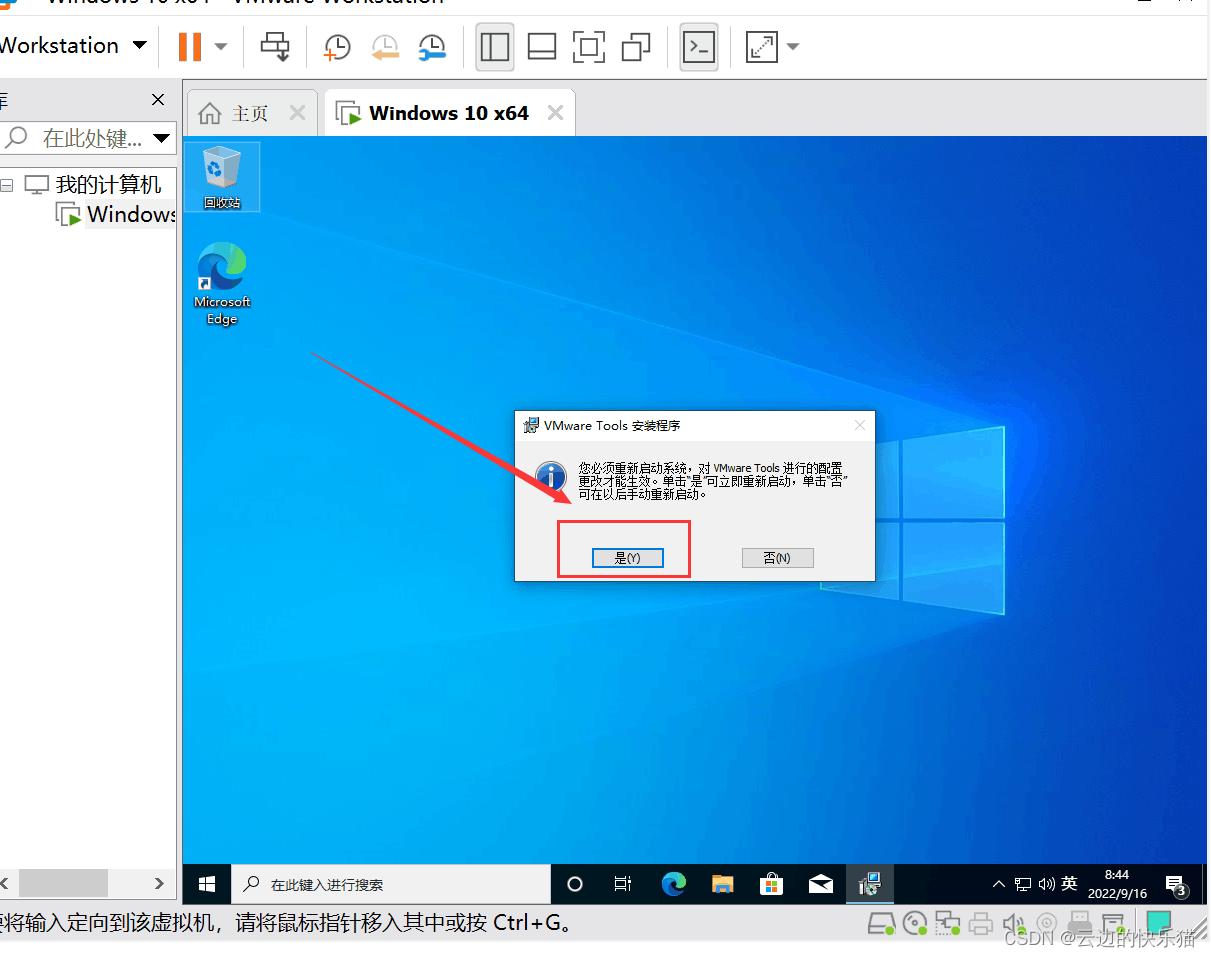Click the sound card device status icon

pos(1014,923)
